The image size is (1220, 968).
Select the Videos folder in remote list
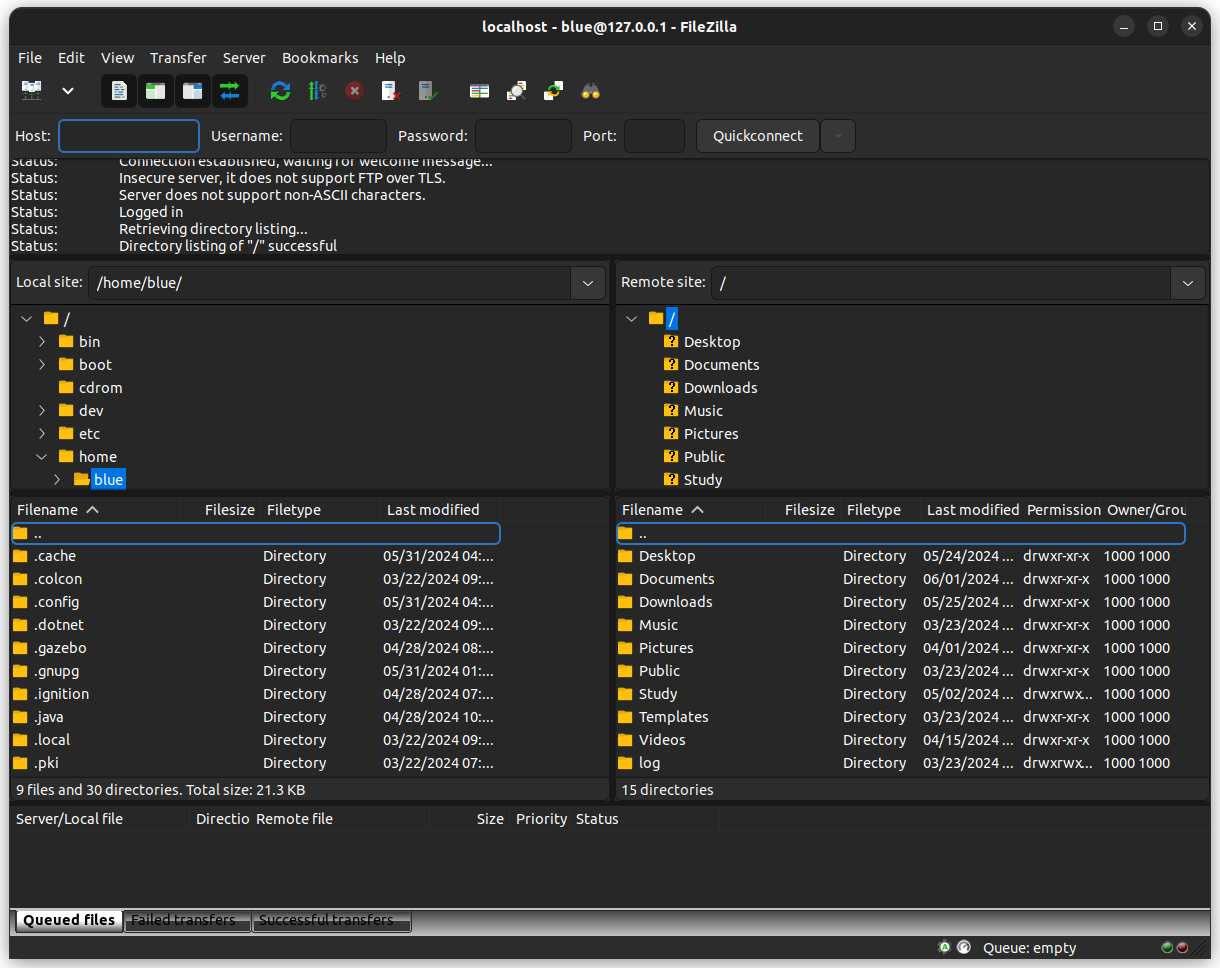(900, 740)
